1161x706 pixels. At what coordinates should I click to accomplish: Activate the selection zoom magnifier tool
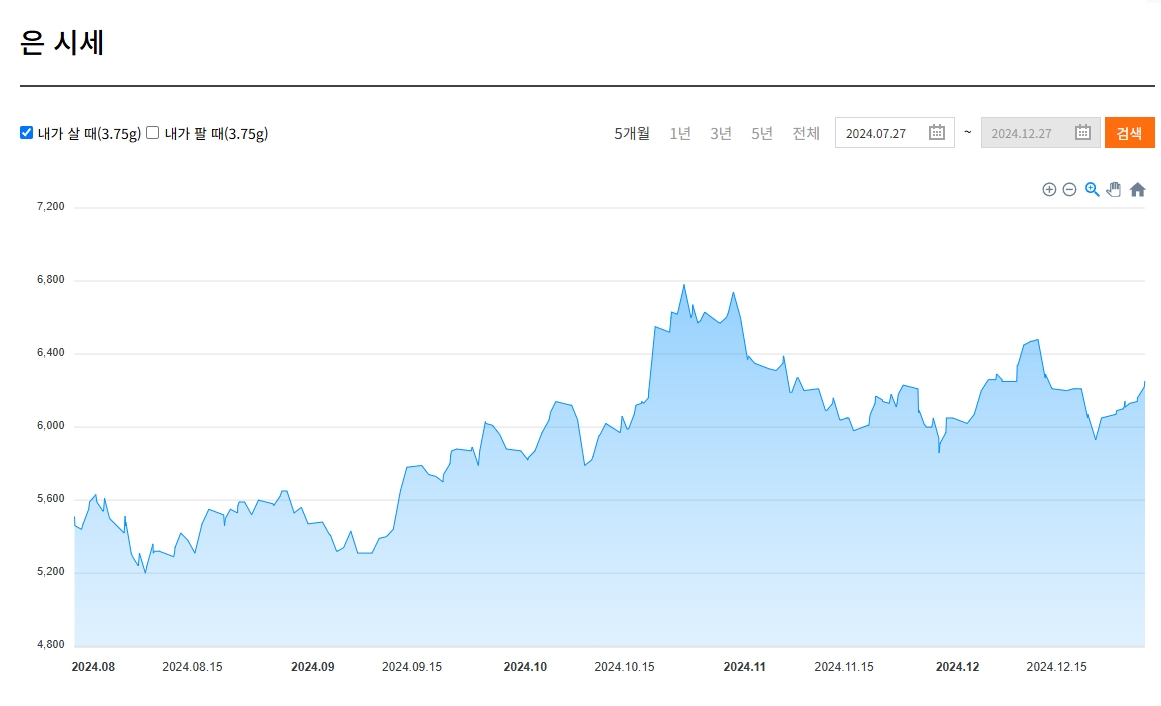tap(1091, 190)
